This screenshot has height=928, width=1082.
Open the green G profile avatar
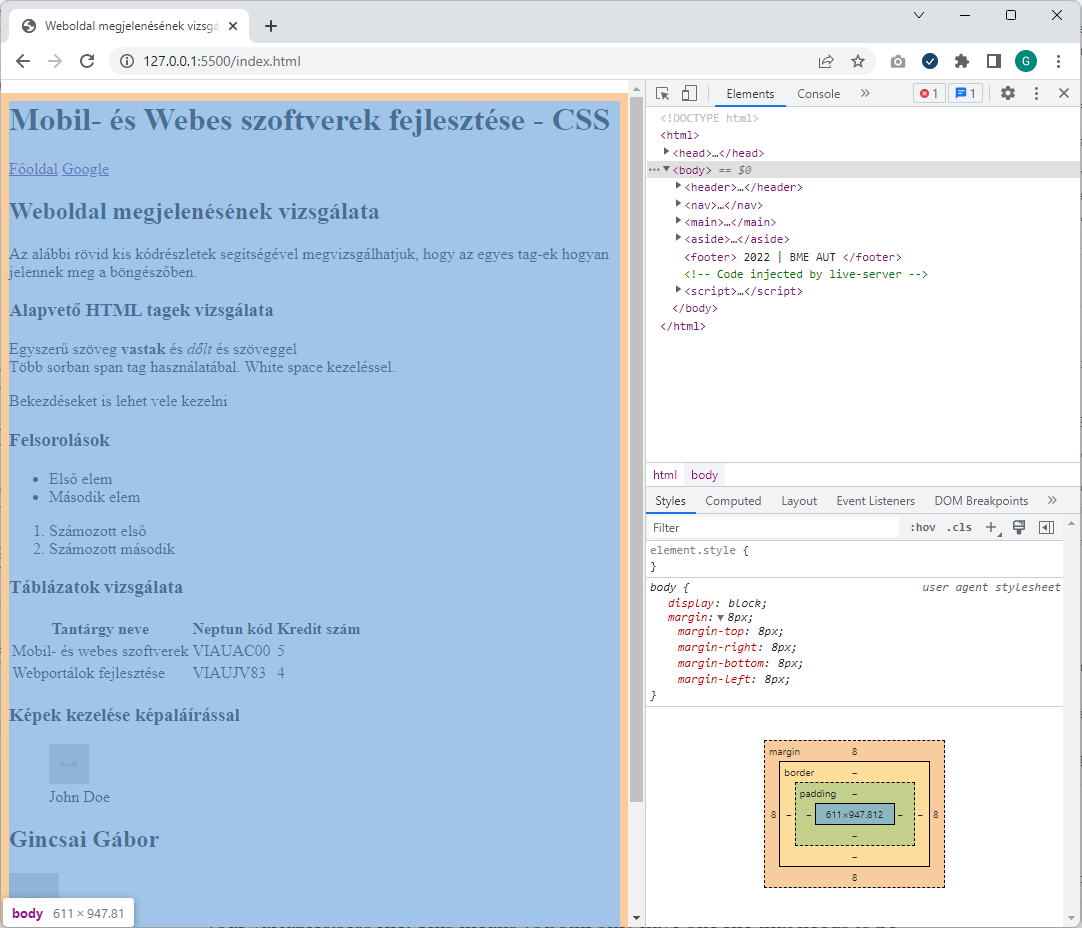pos(1026,61)
